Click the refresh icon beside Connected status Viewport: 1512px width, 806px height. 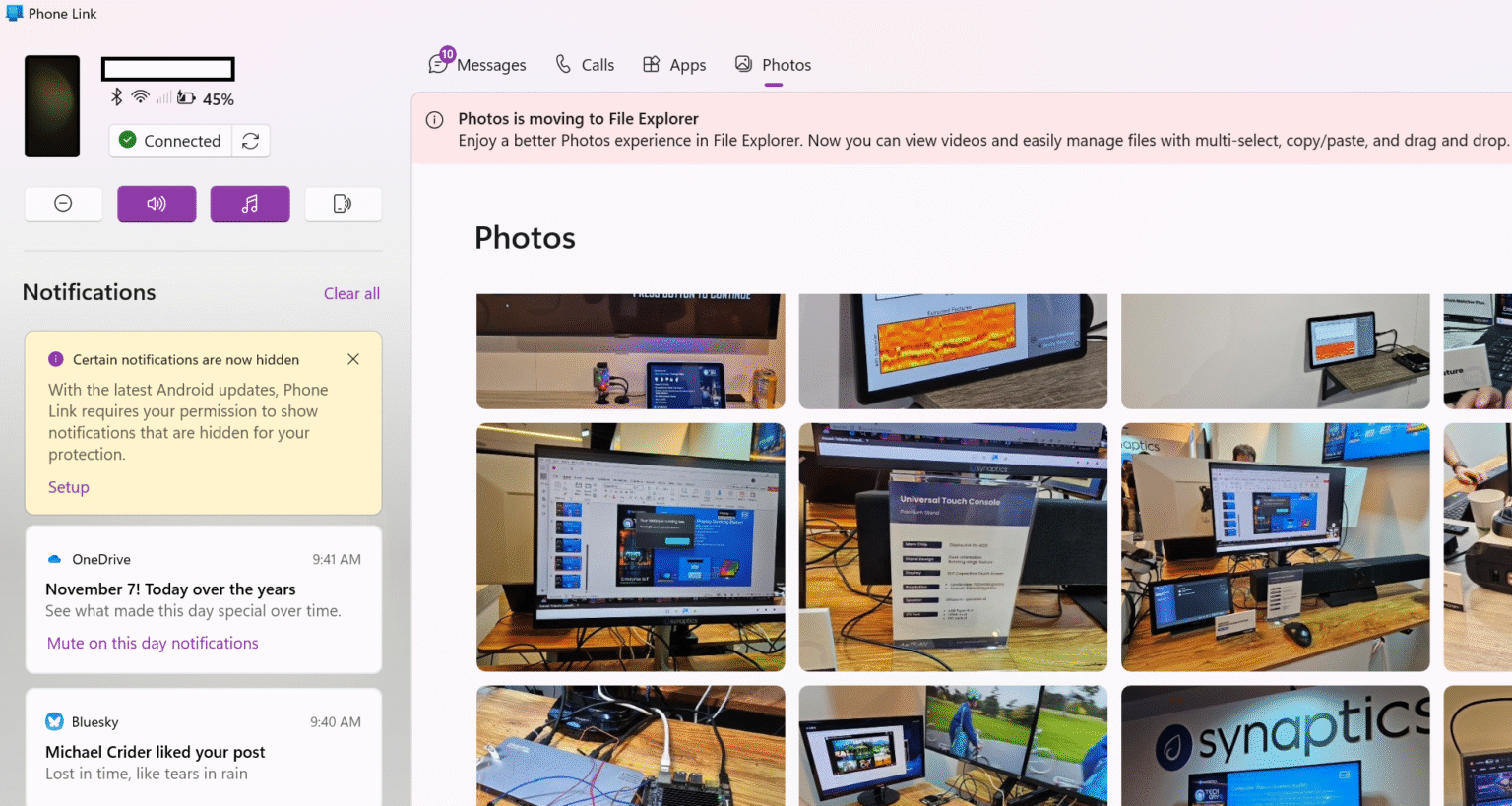[251, 141]
